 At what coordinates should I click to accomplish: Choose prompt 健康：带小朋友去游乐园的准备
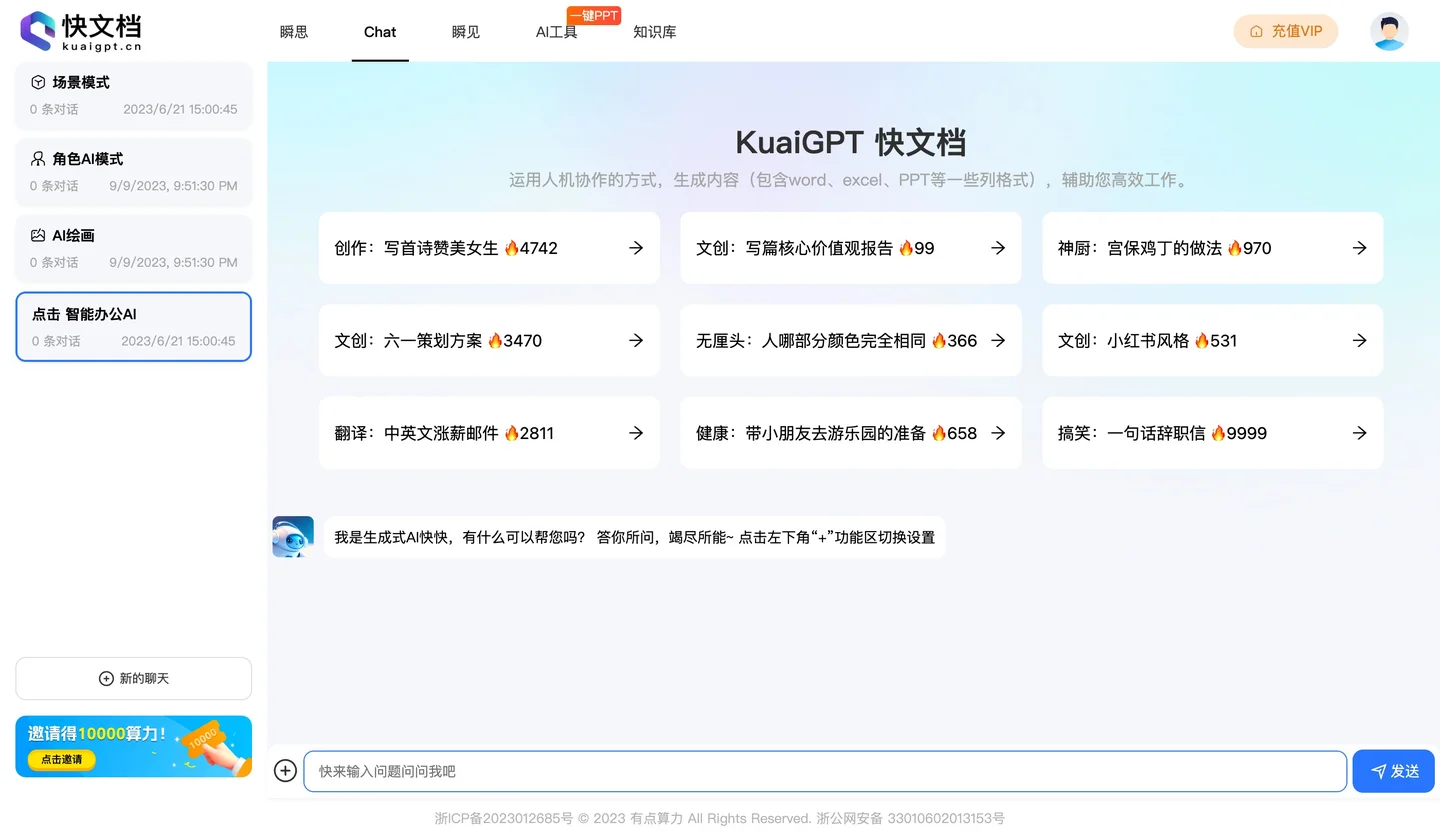point(851,433)
